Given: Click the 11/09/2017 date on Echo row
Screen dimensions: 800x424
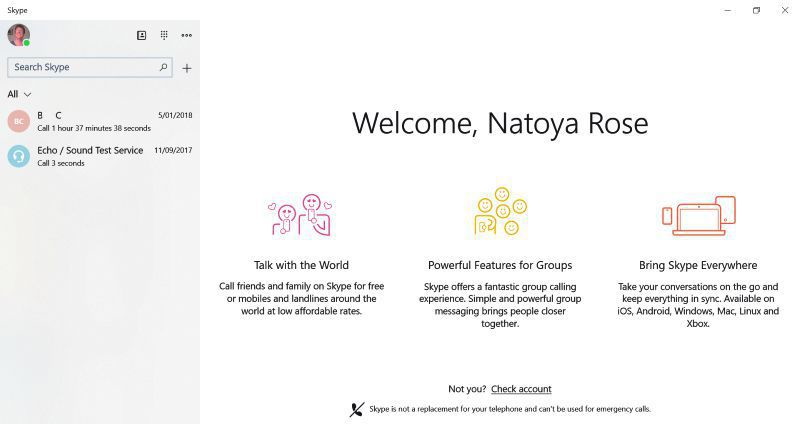Looking at the screenshot, I should click(173, 151).
